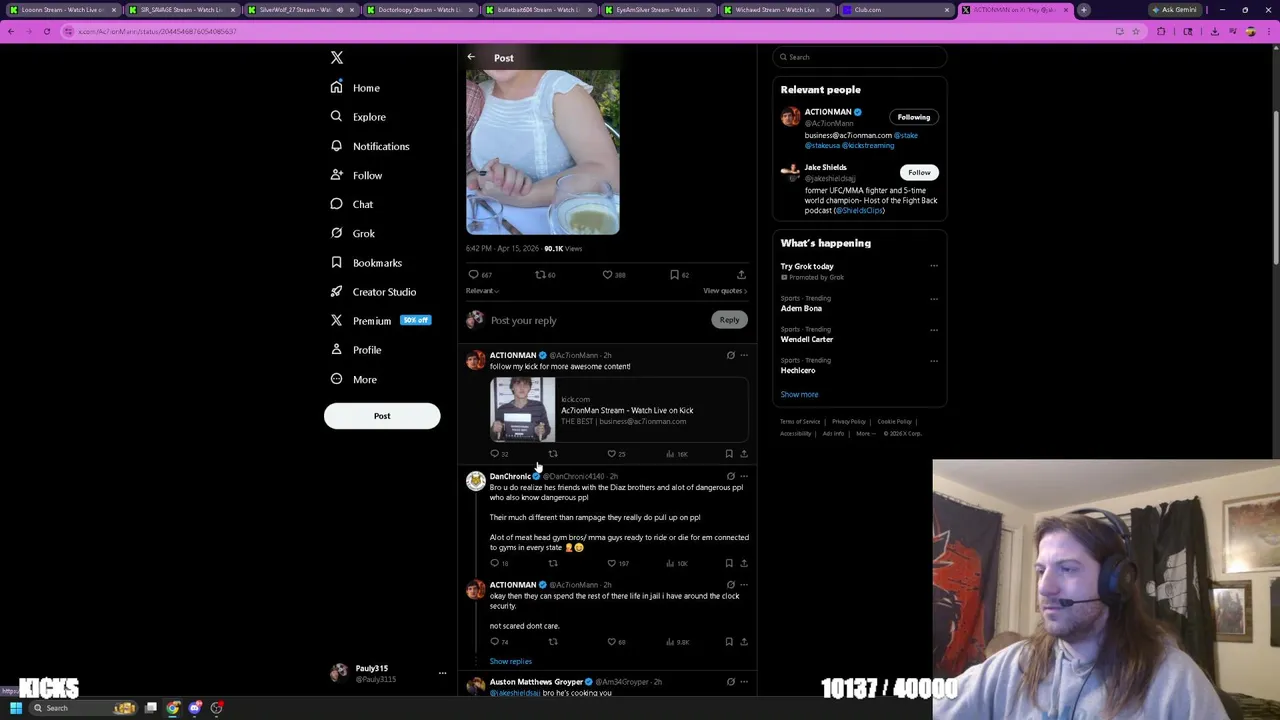Open the Follow page in the sidebar
The height and width of the screenshot is (720, 1280).
click(x=356, y=175)
